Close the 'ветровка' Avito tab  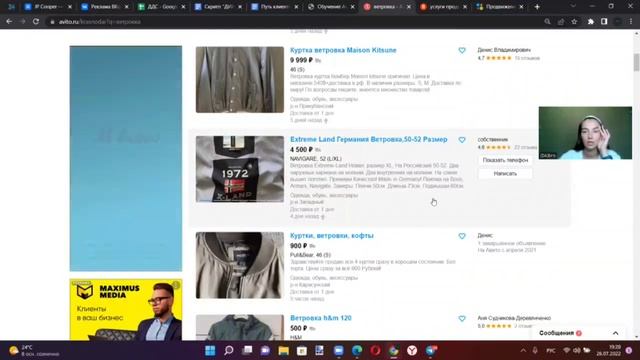pos(409,7)
